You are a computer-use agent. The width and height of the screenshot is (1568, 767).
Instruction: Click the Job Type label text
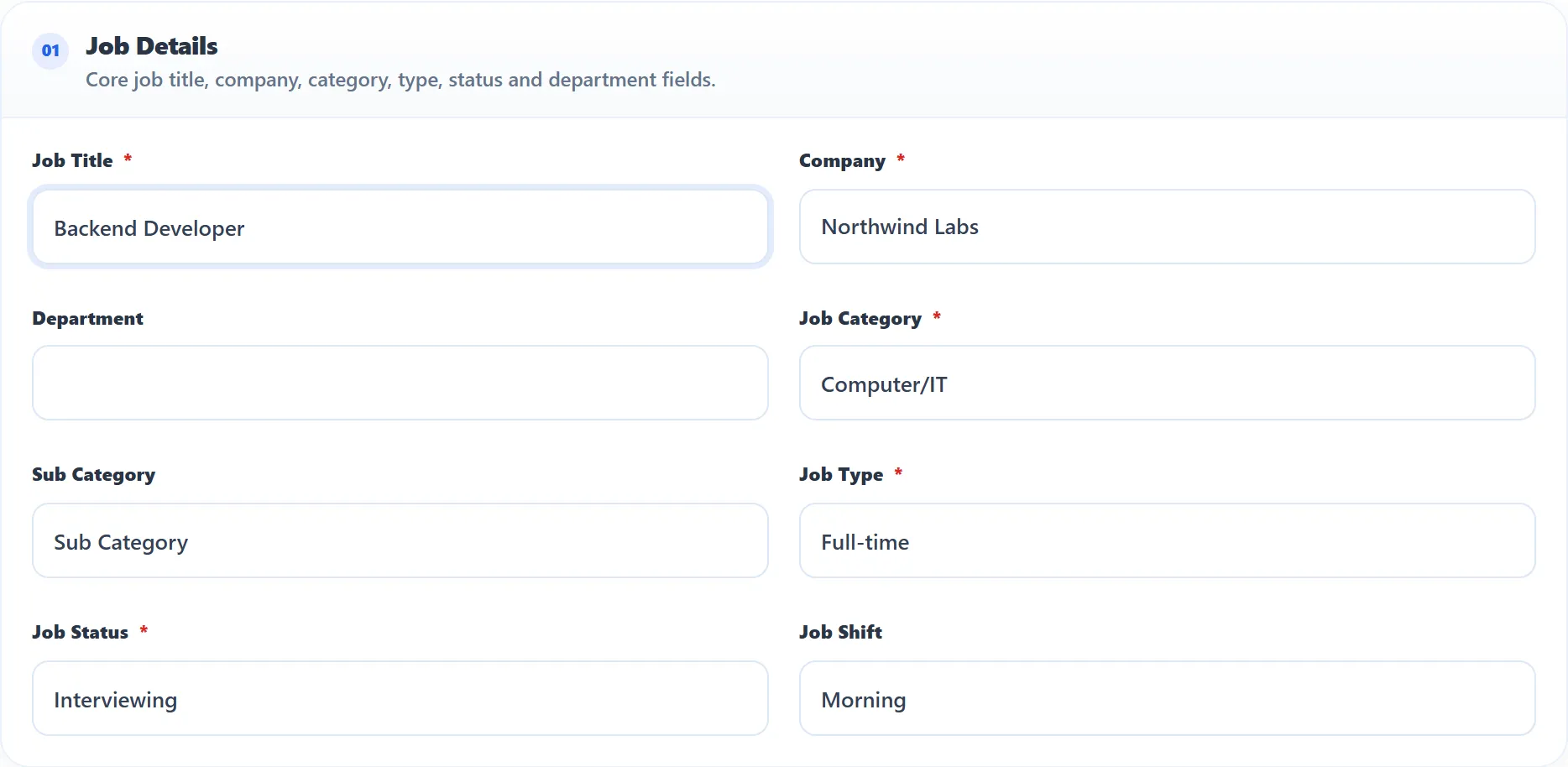(841, 475)
